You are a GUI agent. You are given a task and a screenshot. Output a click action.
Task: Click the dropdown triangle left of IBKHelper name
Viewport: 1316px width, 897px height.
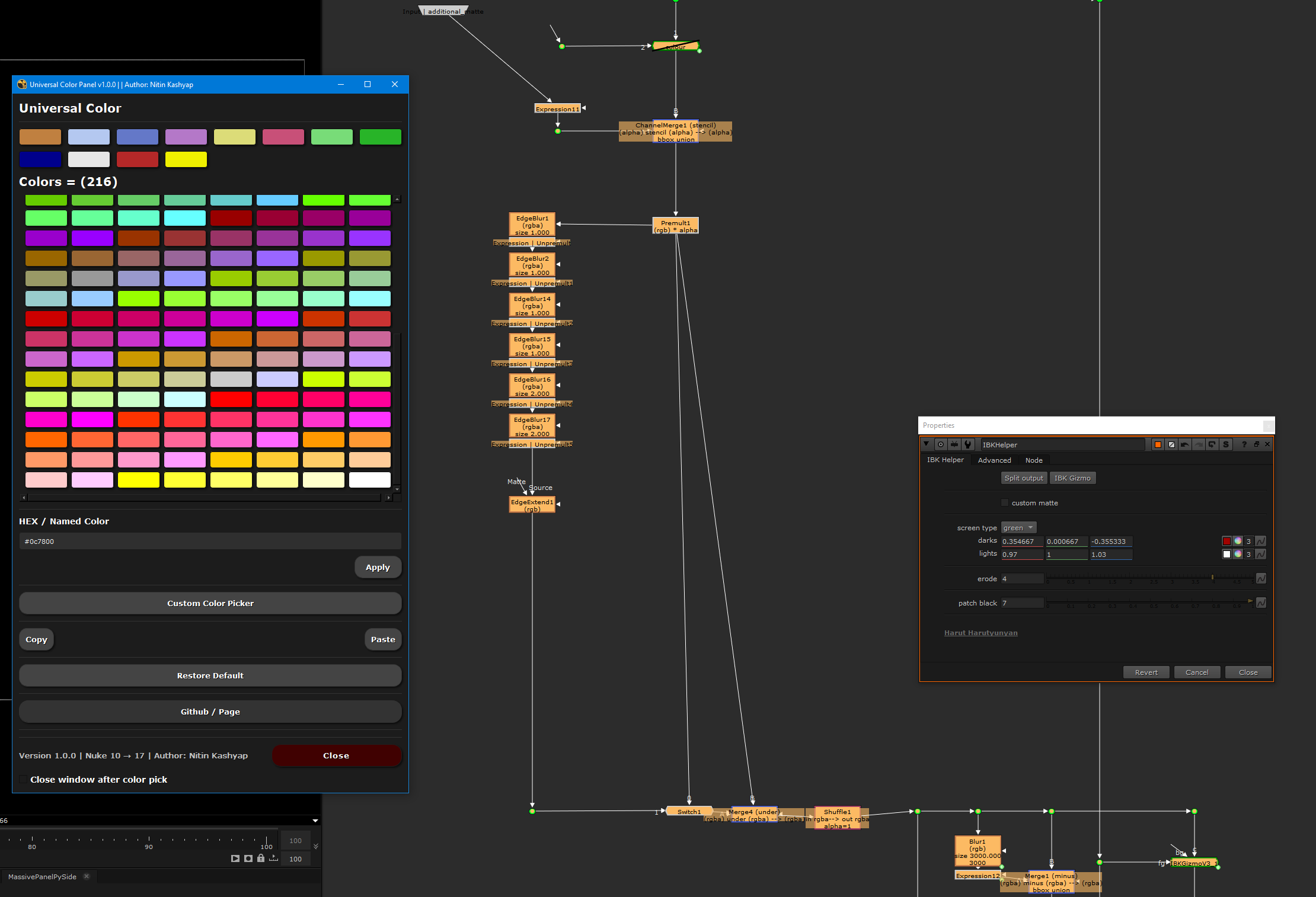pyautogui.click(x=926, y=444)
